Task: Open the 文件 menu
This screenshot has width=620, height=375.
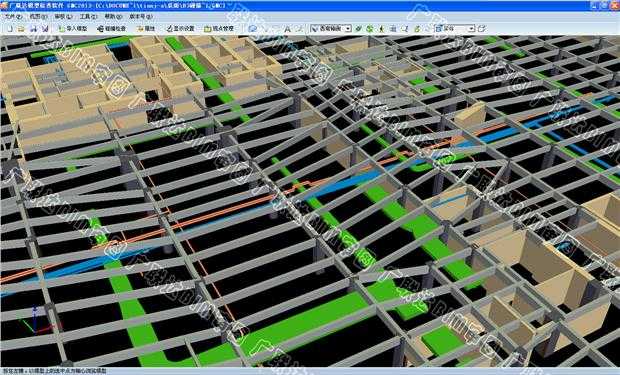Action: click(13, 17)
